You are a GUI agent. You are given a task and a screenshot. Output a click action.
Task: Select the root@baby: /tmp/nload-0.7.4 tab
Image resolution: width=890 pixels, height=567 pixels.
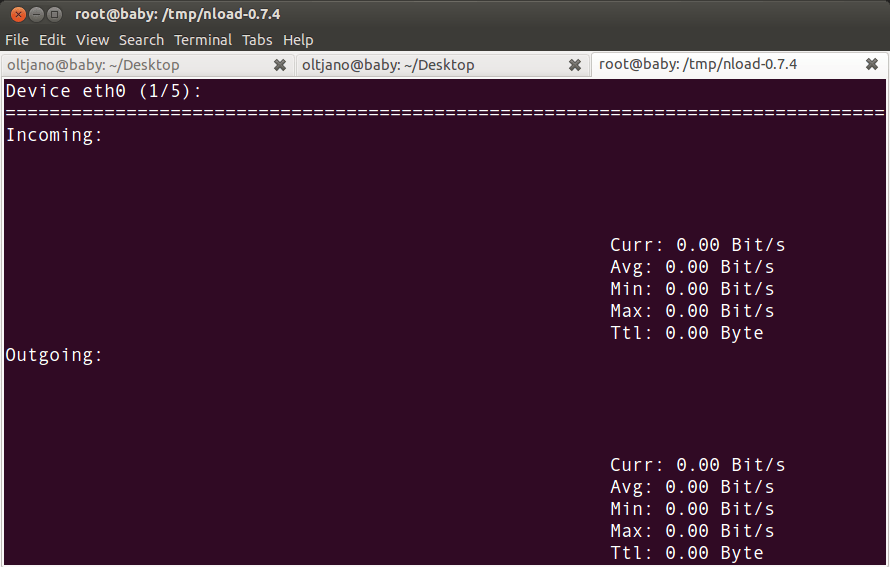pyautogui.click(x=698, y=65)
